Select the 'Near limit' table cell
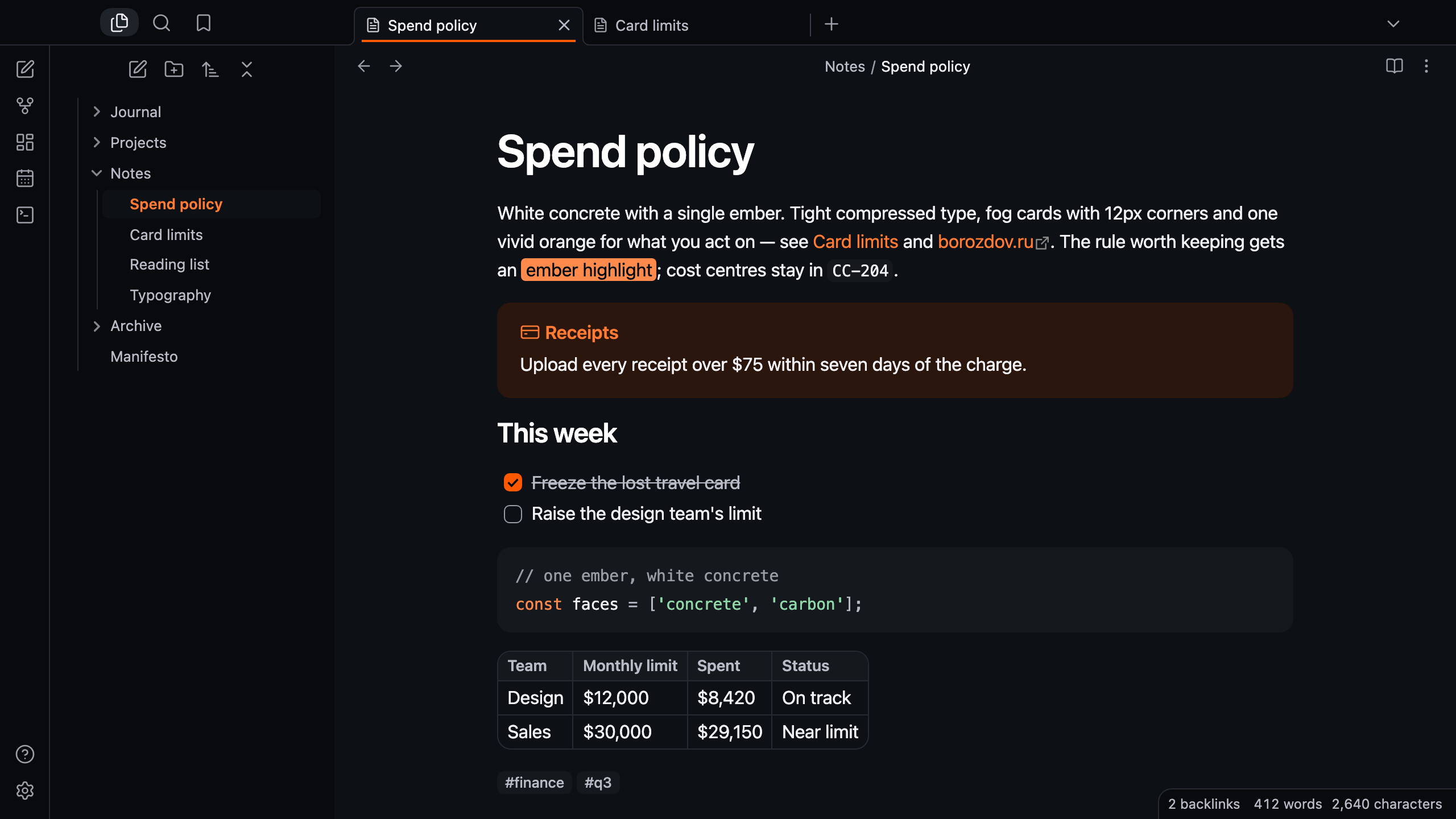Viewport: 1456px width, 819px height. (820, 732)
